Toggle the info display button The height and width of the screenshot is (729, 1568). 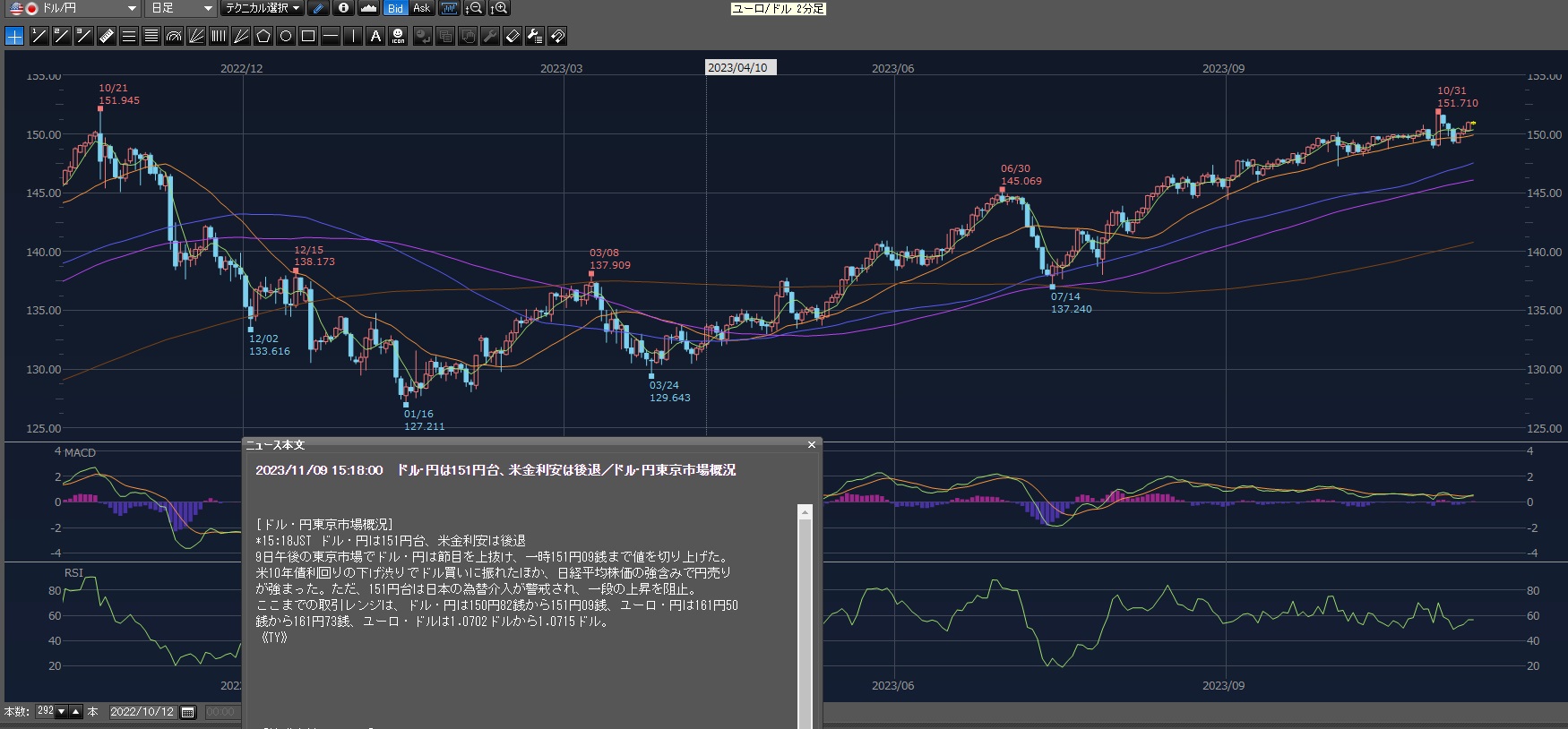click(343, 8)
